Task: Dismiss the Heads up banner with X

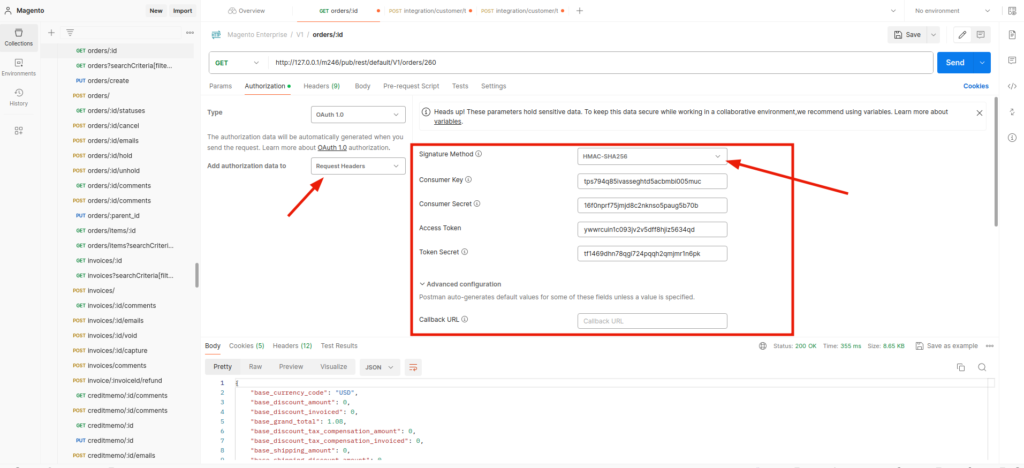Action: (x=979, y=113)
